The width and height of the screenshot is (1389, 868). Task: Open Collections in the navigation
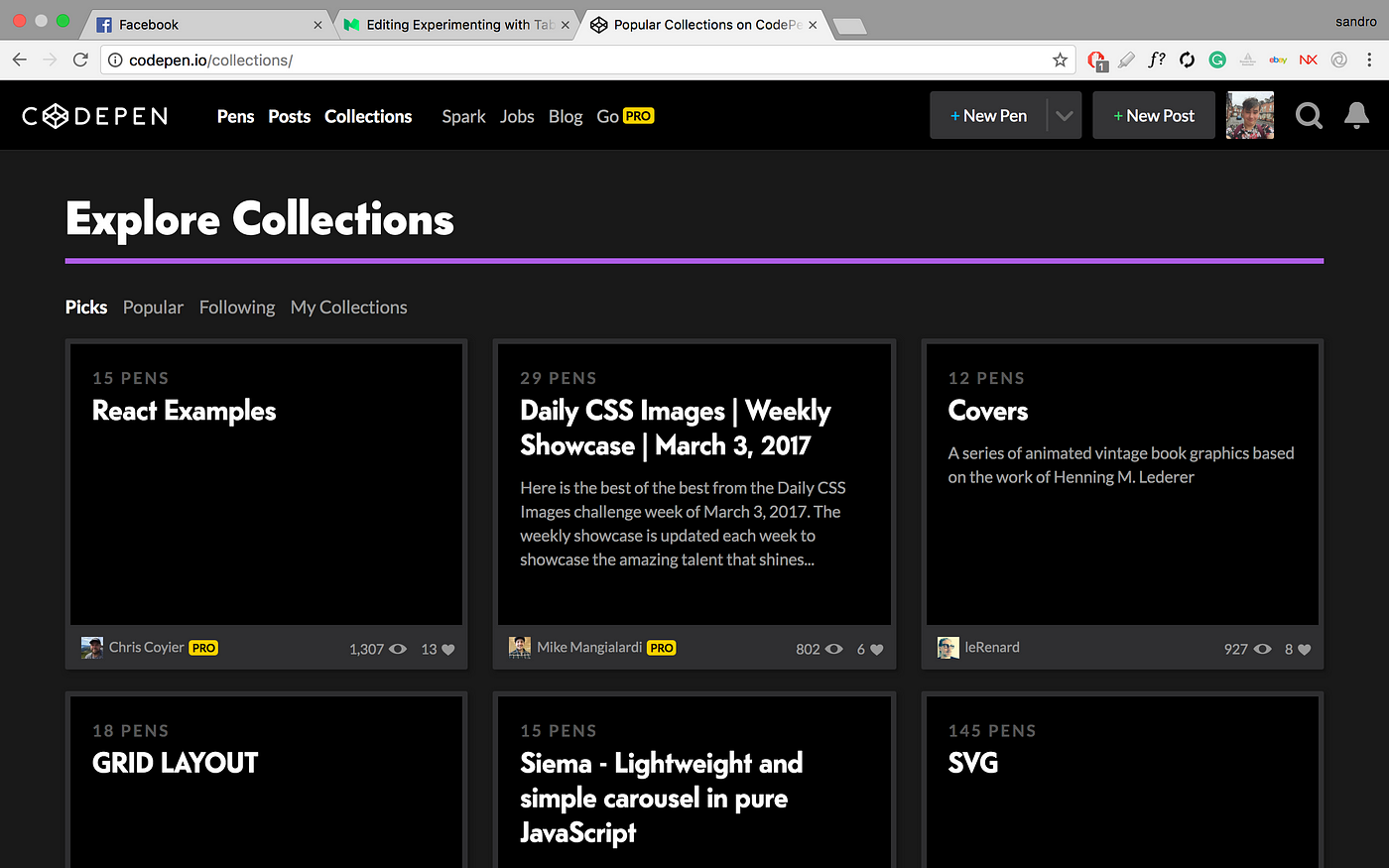coord(368,116)
